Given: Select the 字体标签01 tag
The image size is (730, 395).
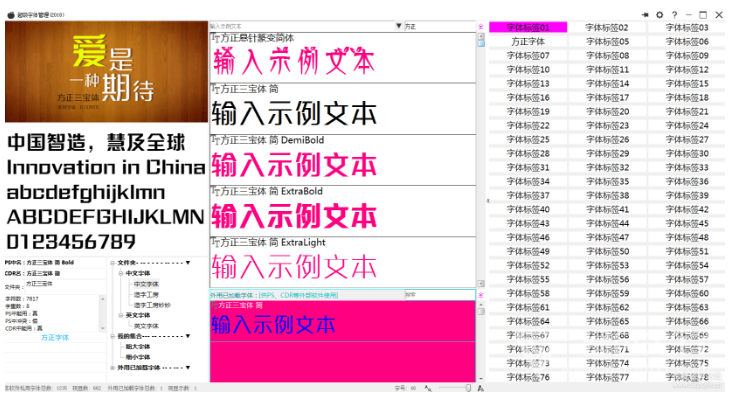Looking at the screenshot, I should (528, 27).
